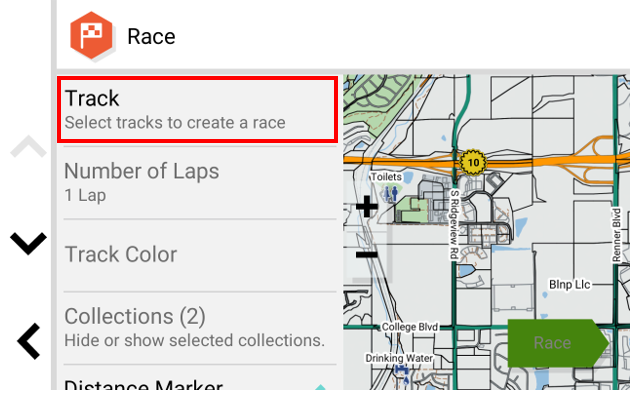This screenshot has width=634, height=395.
Task: Click the Race title in the header
Action: pyautogui.click(x=151, y=37)
